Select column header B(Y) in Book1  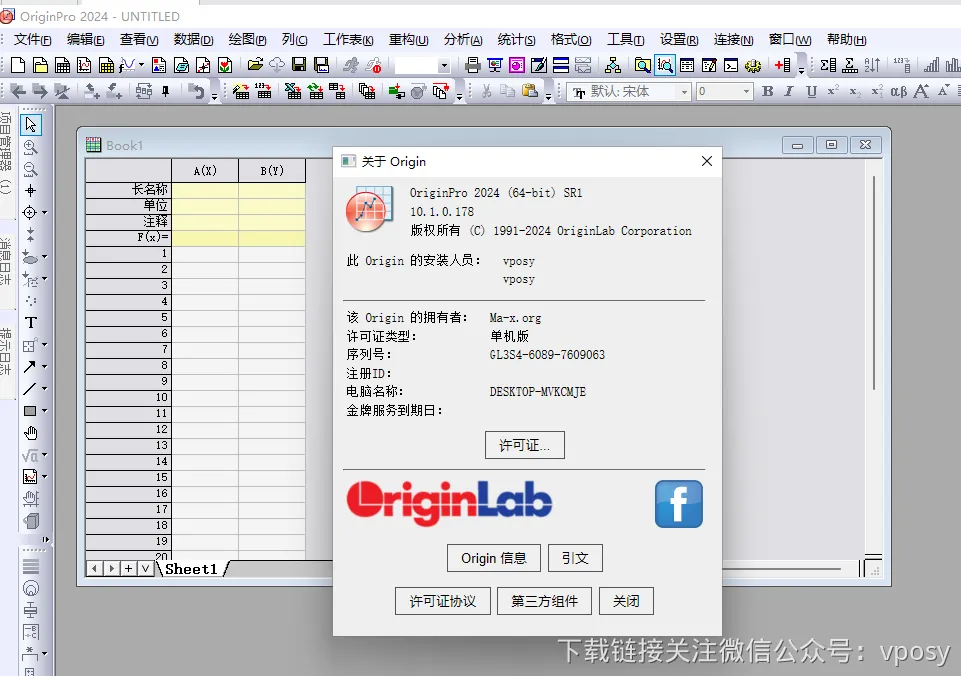click(272, 171)
